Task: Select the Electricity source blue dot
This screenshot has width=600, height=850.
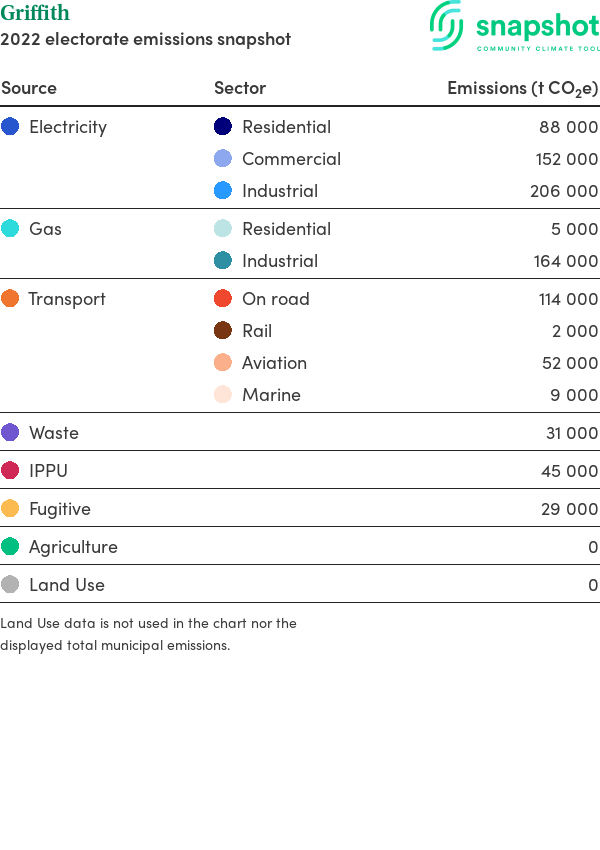Action: (10, 126)
